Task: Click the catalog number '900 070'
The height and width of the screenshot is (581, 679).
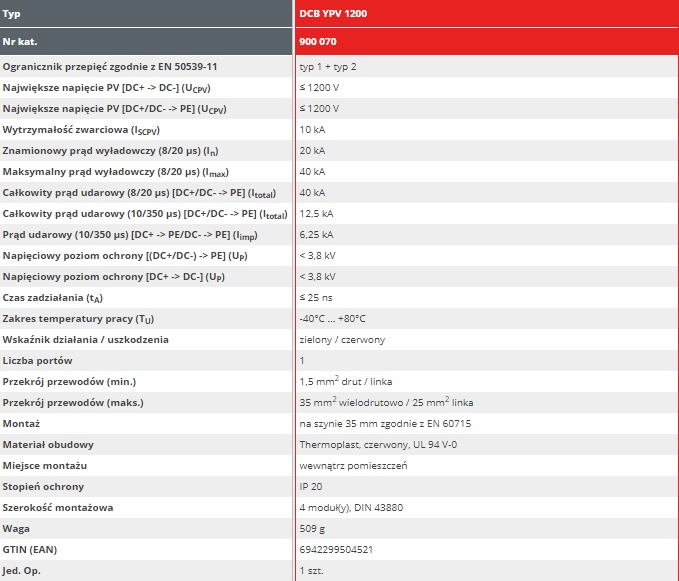Action: point(318,42)
